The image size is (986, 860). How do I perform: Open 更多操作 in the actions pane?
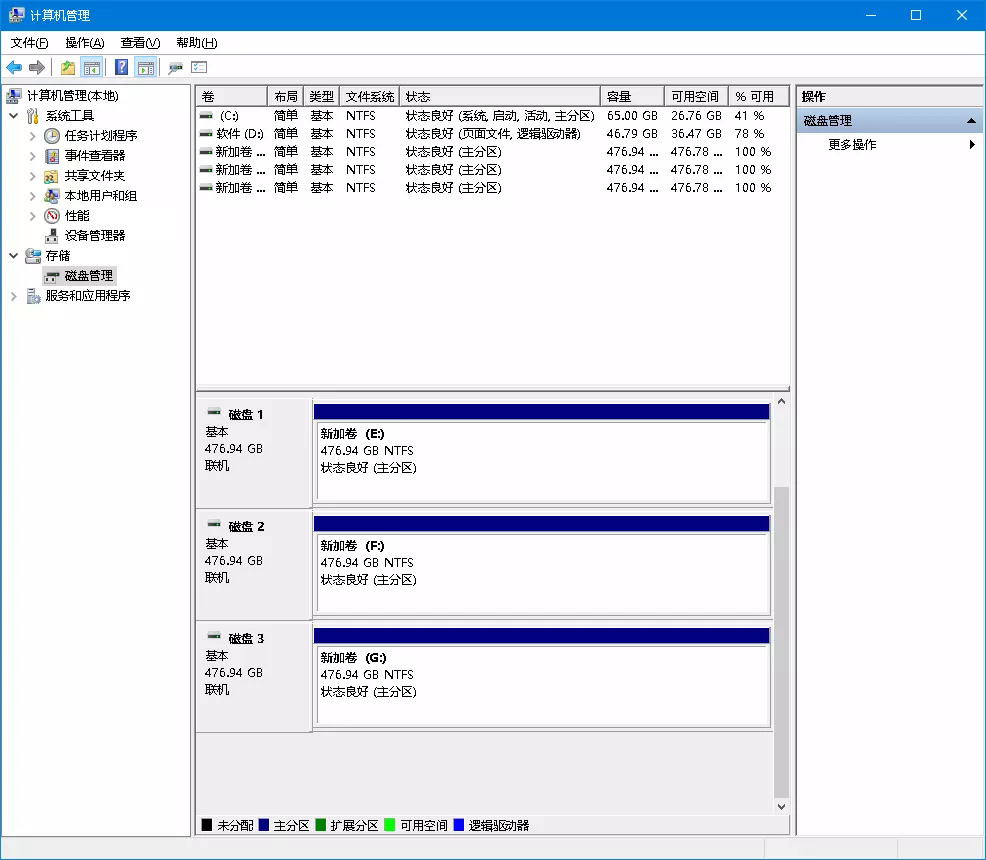click(x=852, y=144)
